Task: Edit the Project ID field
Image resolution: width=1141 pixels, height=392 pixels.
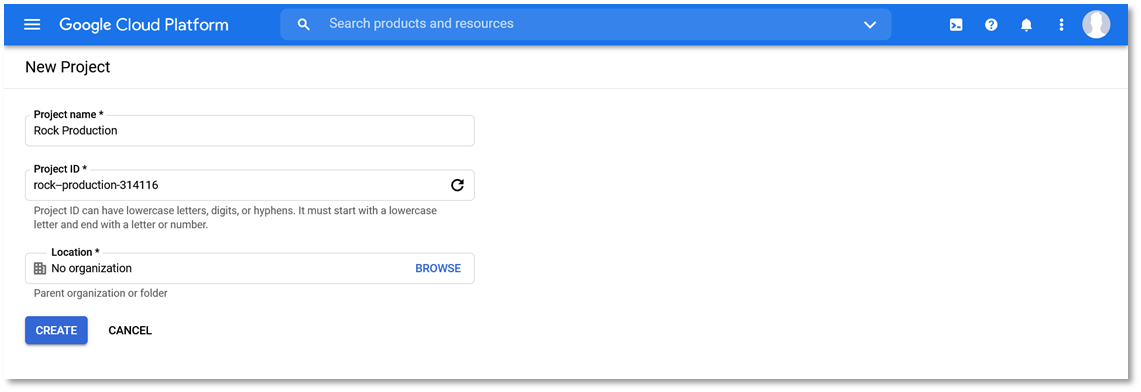Action: pyautogui.click(x=250, y=185)
